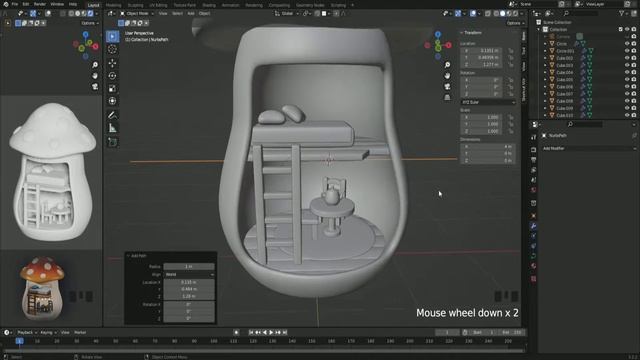Image resolution: width=640 pixels, height=360 pixels.
Task: Click Radius field in Add Path
Action: click(x=189, y=267)
